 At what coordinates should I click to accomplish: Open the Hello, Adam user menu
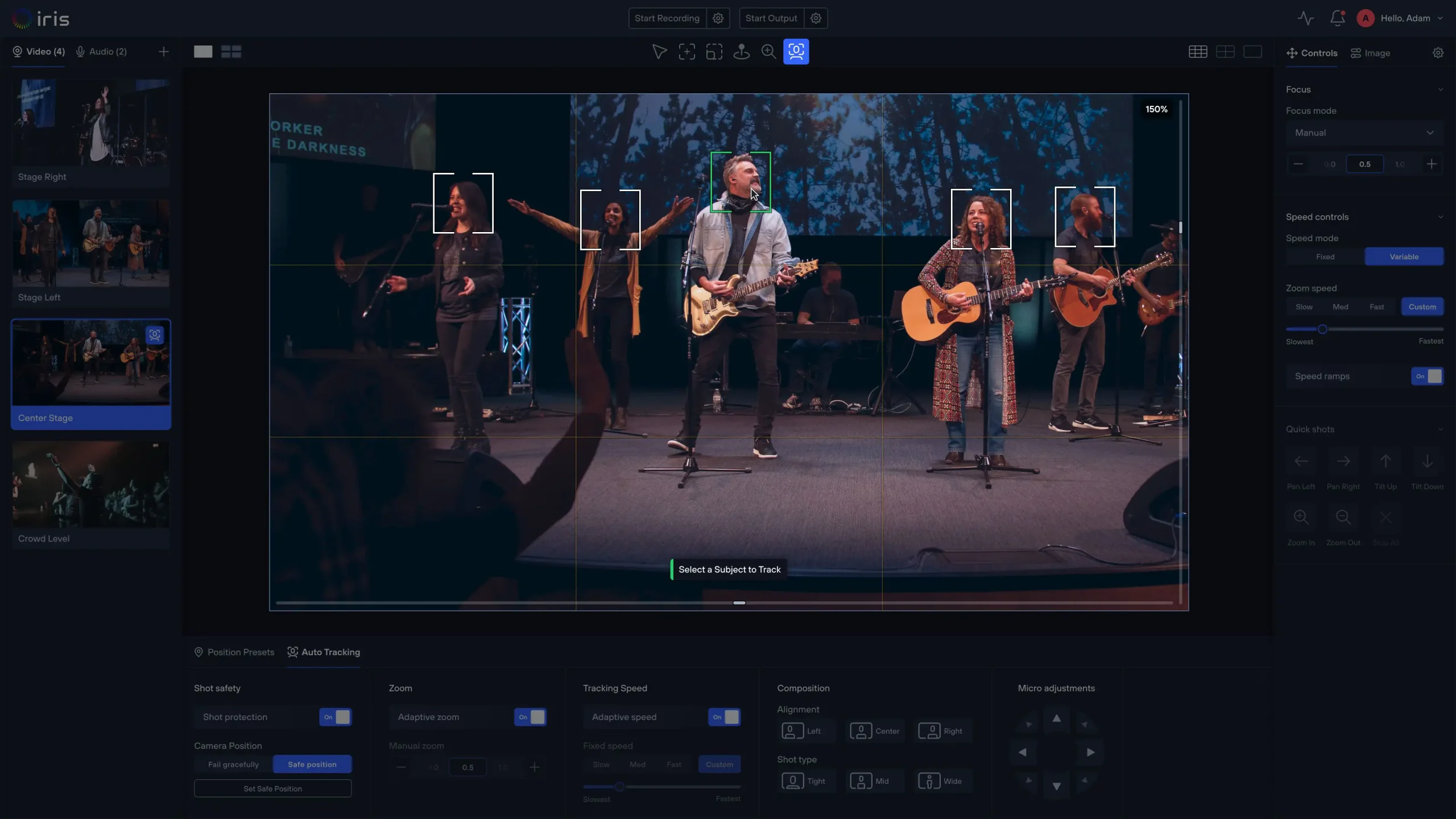(1405, 18)
